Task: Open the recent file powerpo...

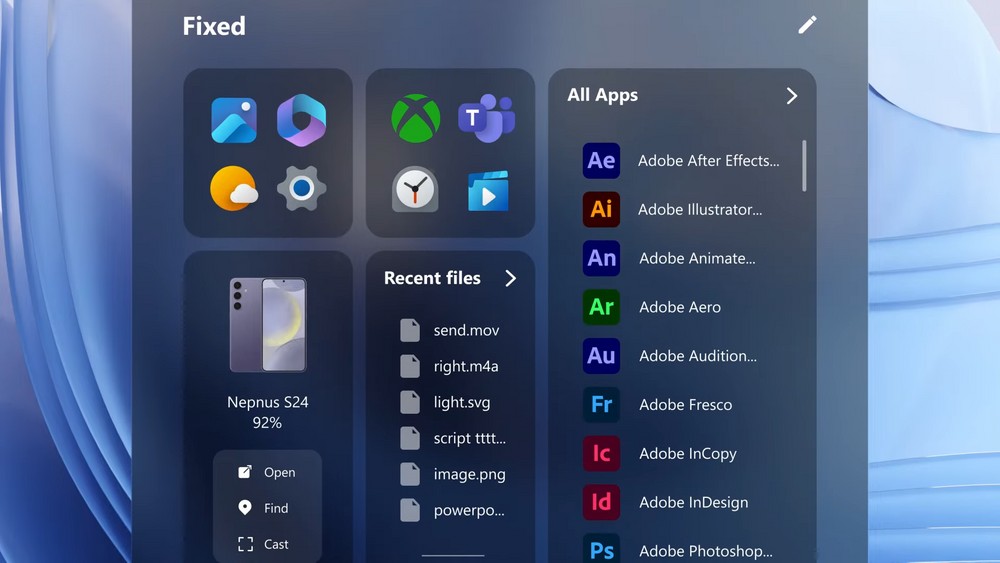Action: [469, 510]
